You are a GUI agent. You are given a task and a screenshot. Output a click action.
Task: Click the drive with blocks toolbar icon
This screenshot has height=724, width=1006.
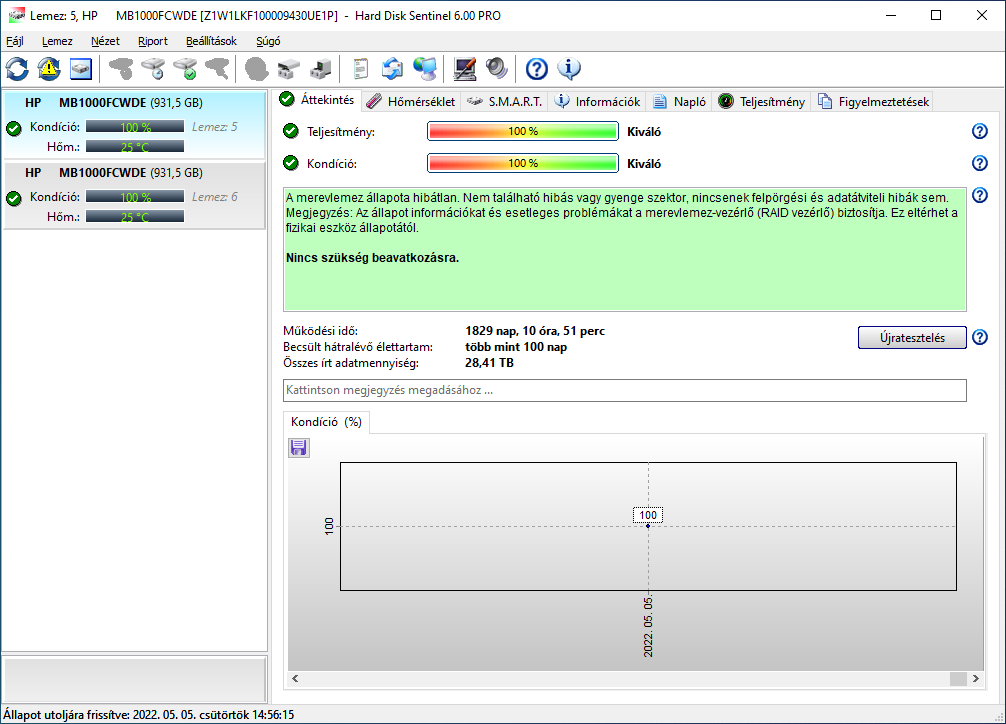tap(289, 69)
